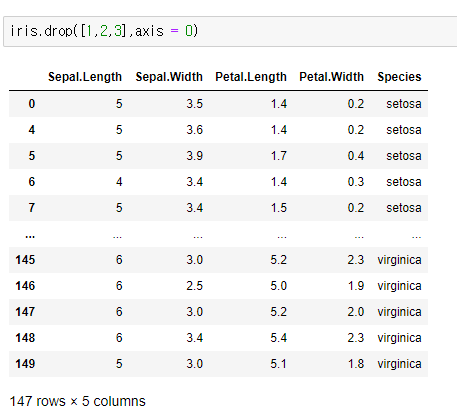Click row index 6 in the index column
The height and width of the screenshot is (409, 457).
(32, 182)
